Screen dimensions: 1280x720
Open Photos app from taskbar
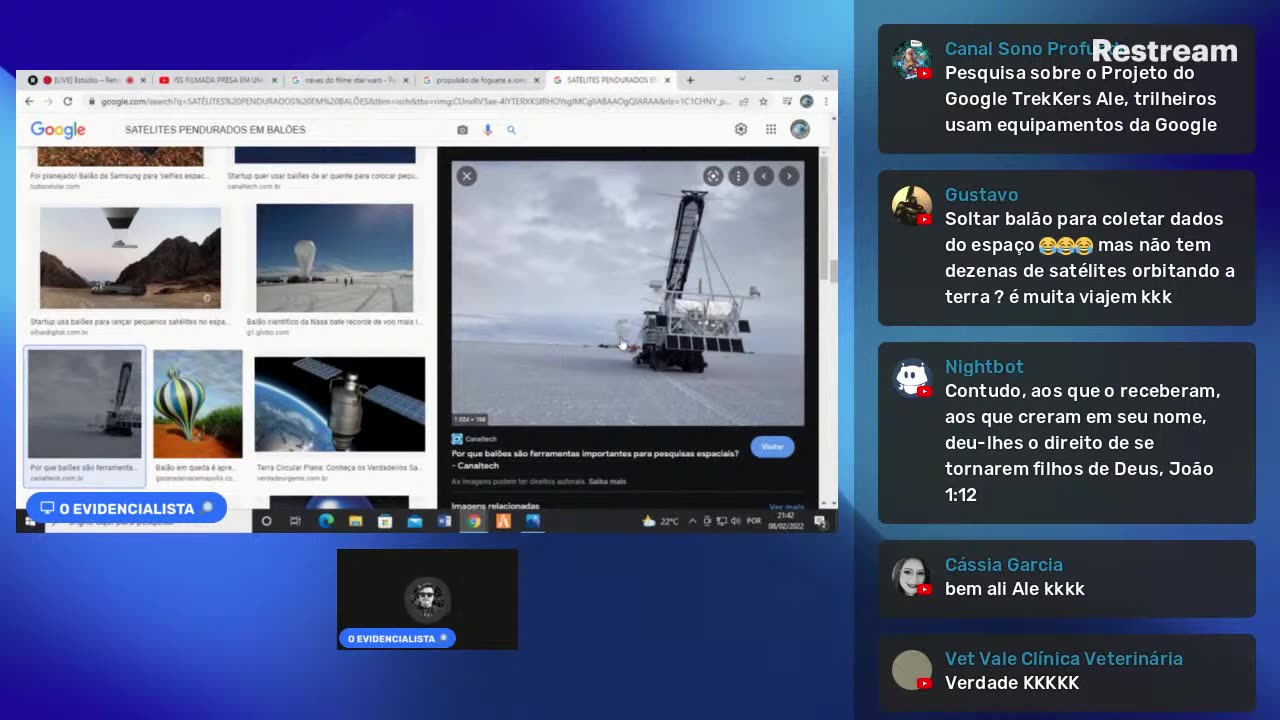coord(533,521)
